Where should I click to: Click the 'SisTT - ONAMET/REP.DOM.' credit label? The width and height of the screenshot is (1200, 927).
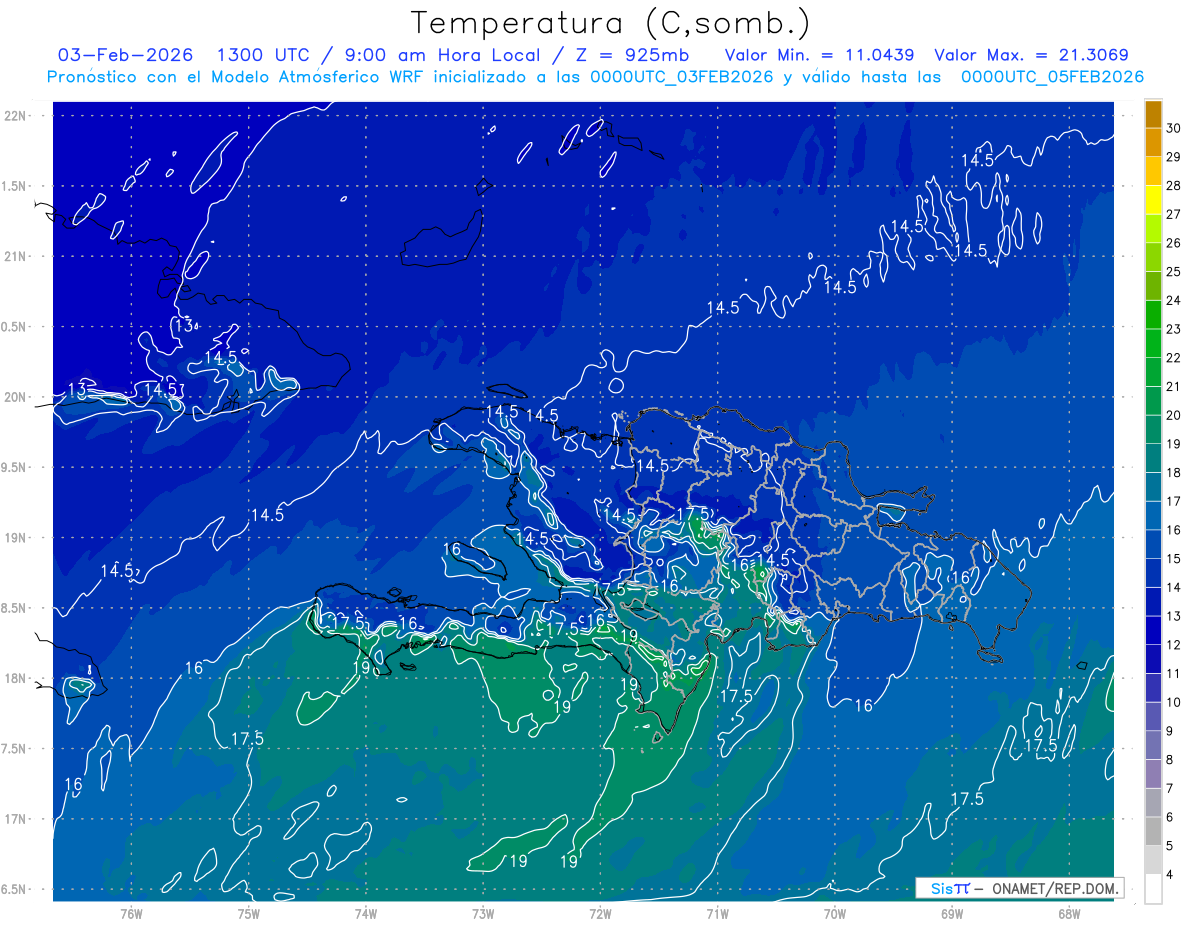1020,888
